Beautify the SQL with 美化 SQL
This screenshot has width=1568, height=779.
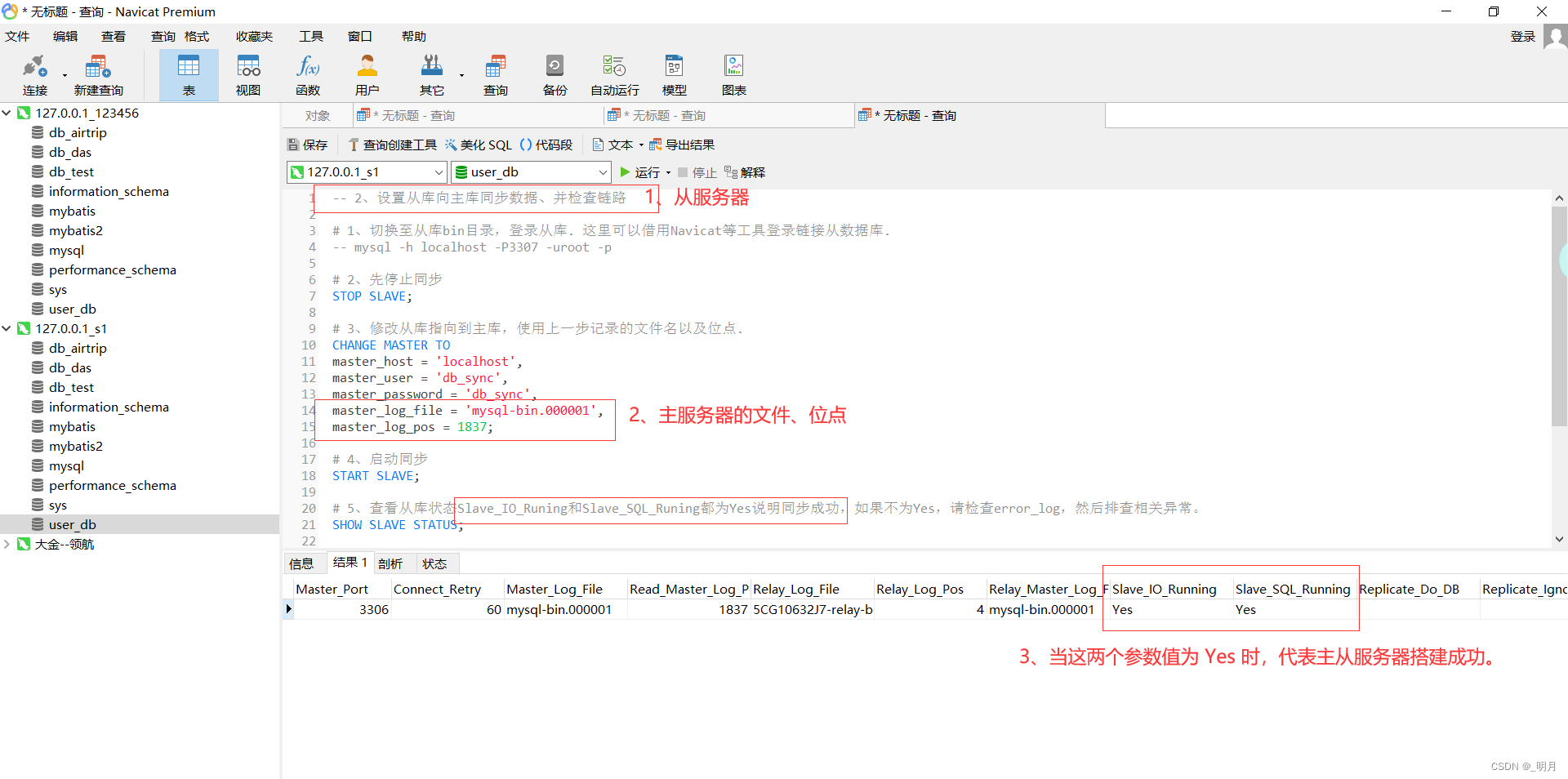tap(479, 145)
